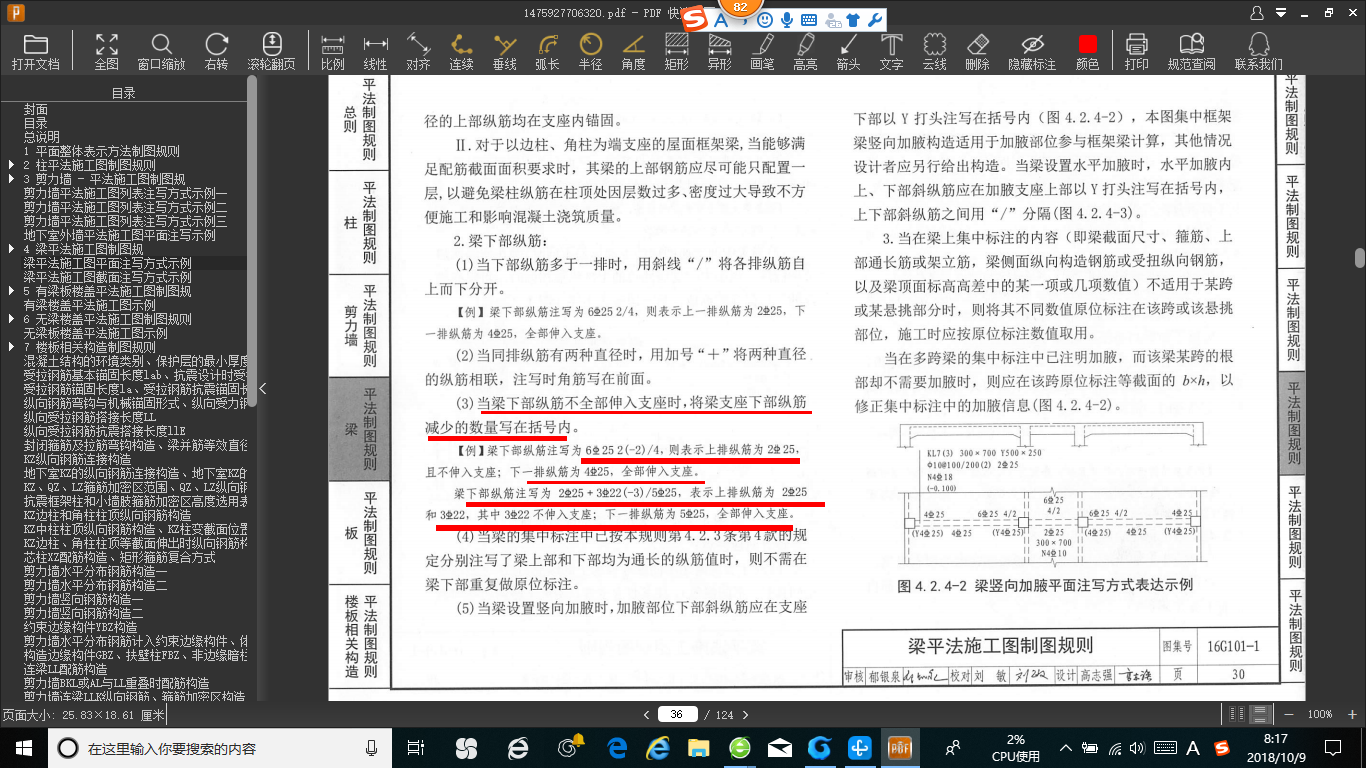Set the measuring scale with 比例
The image size is (1366, 768).
click(333, 52)
